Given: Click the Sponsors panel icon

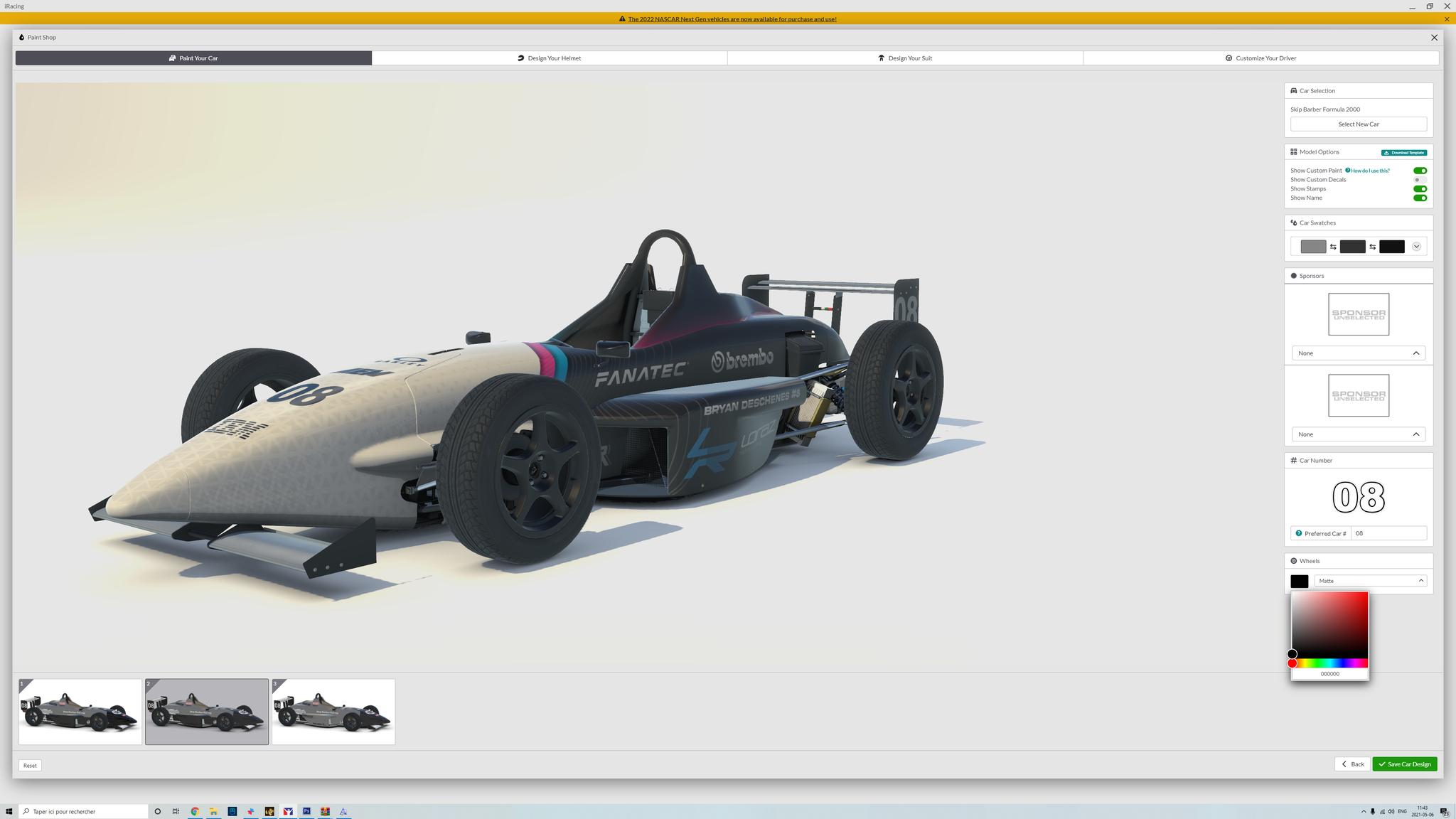Looking at the screenshot, I should pyautogui.click(x=1293, y=275).
